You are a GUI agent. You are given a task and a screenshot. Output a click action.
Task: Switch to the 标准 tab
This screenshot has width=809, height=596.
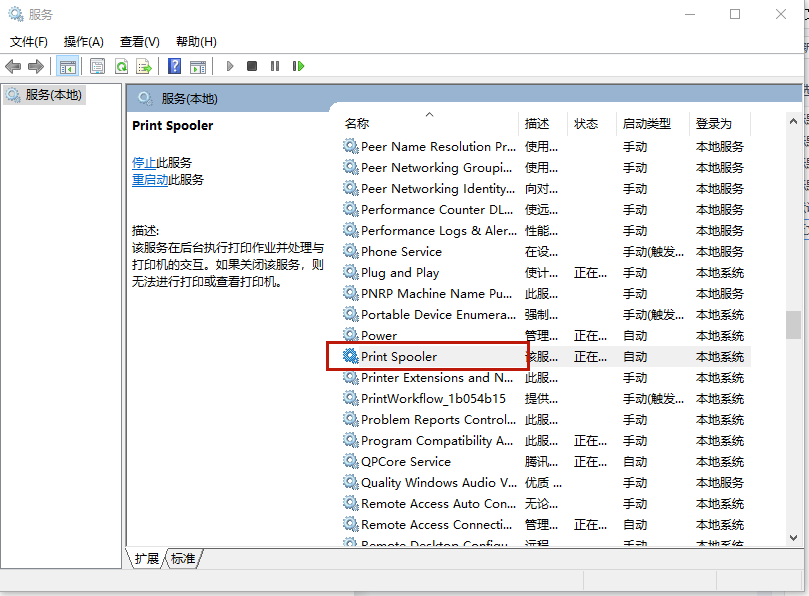[x=183, y=558]
